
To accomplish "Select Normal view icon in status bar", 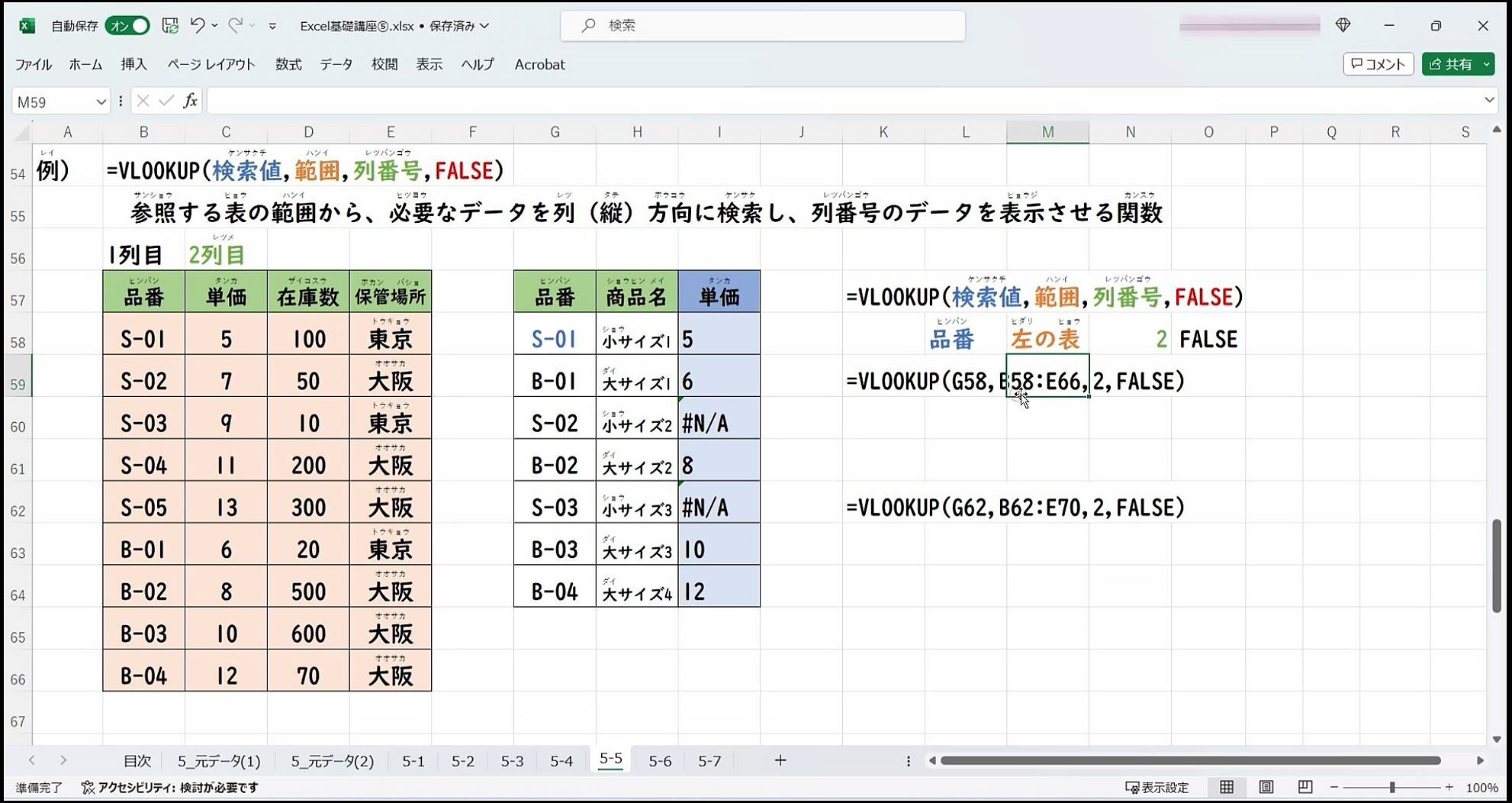I will point(1227,787).
